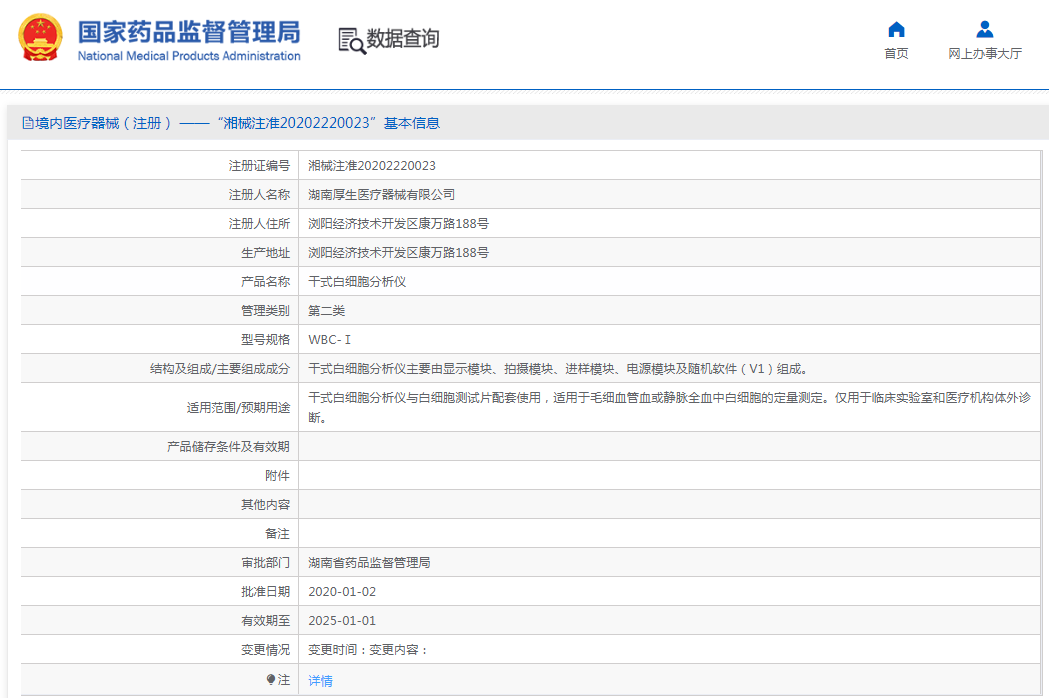Click National Medical Products Administration English text
Image resolution: width=1049 pixels, height=698 pixels.
pos(188,56)
